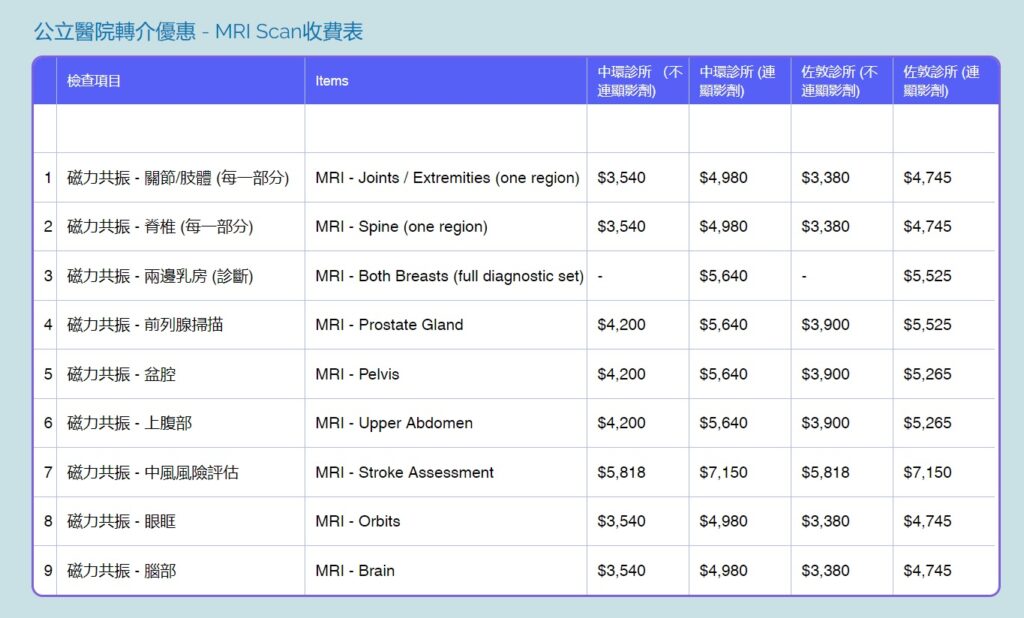Image resolution: width=1024 pixels, height=618 pixels.
Task: Select the MRI - Both Breasts item
Action: click(x=447, y=275)
